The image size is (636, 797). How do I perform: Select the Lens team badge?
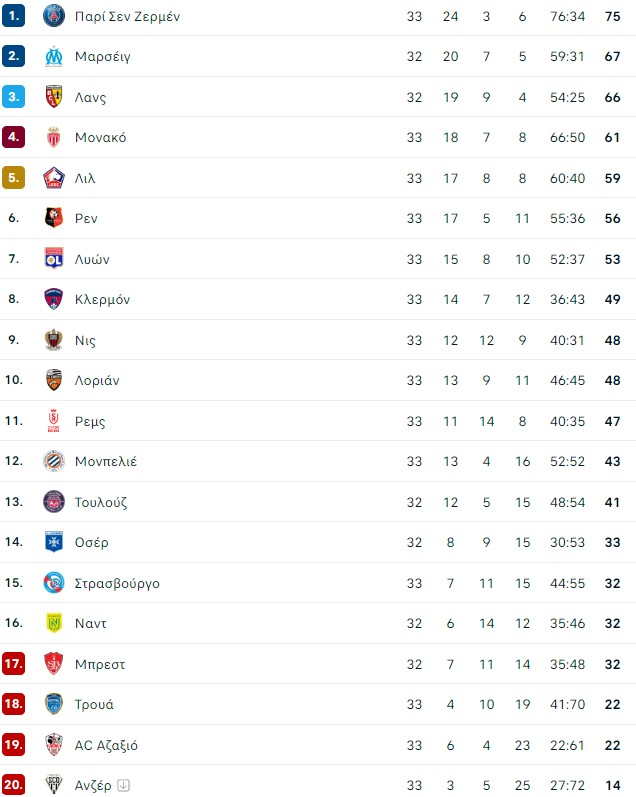click(x=54, y=97)
